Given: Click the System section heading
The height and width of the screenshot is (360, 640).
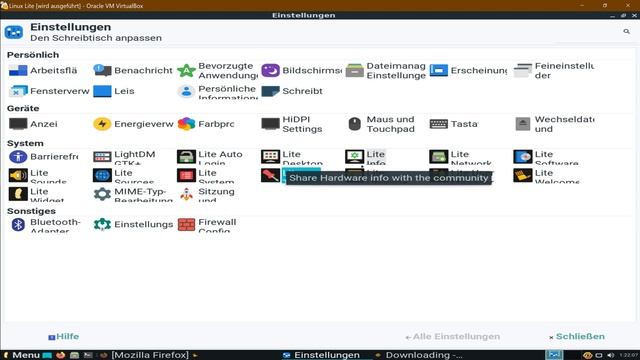Looking at the screenshot, I should 25,143.
